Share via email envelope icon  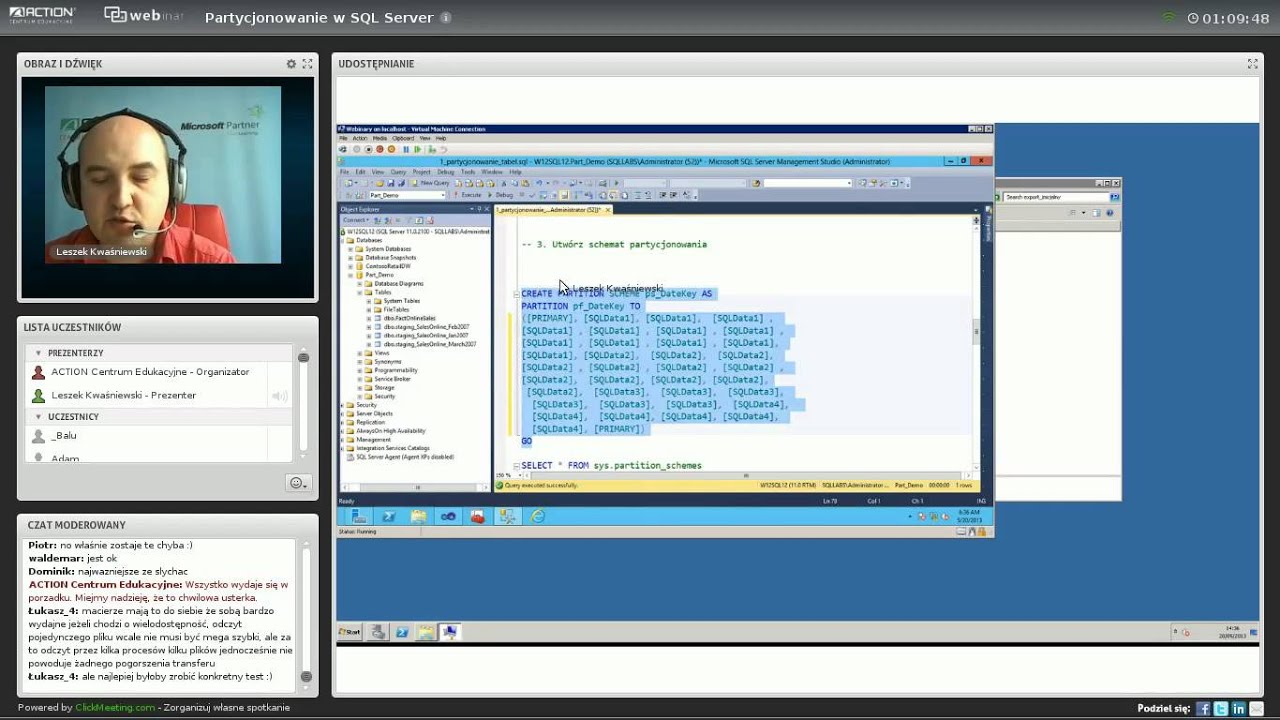(x=1256, y=708)
